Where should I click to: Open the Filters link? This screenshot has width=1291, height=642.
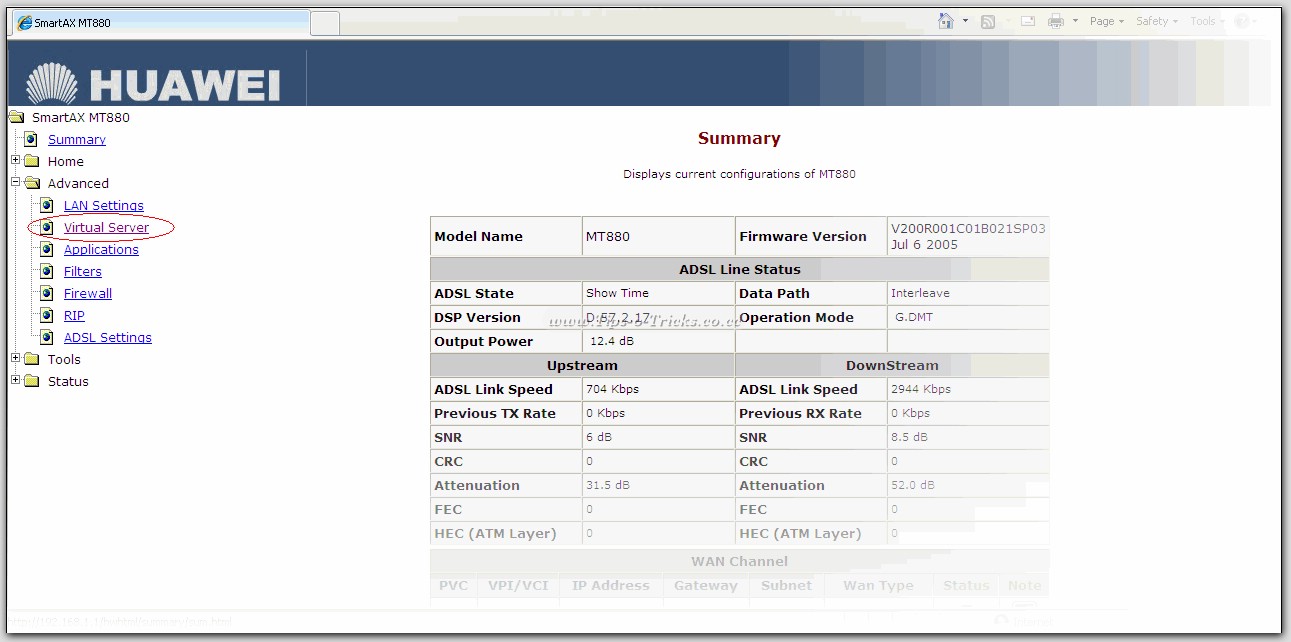[x=83, y=272]
